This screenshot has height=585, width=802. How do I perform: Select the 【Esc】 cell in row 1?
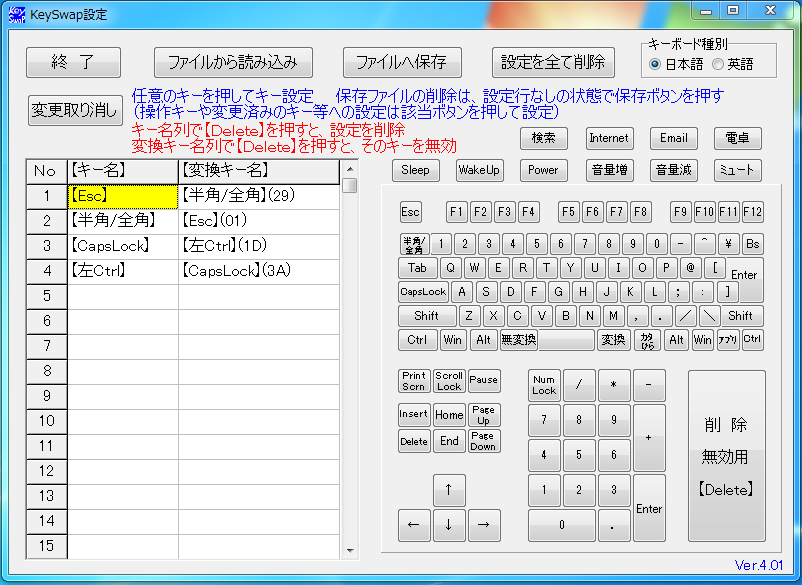(x=123, y=196)
